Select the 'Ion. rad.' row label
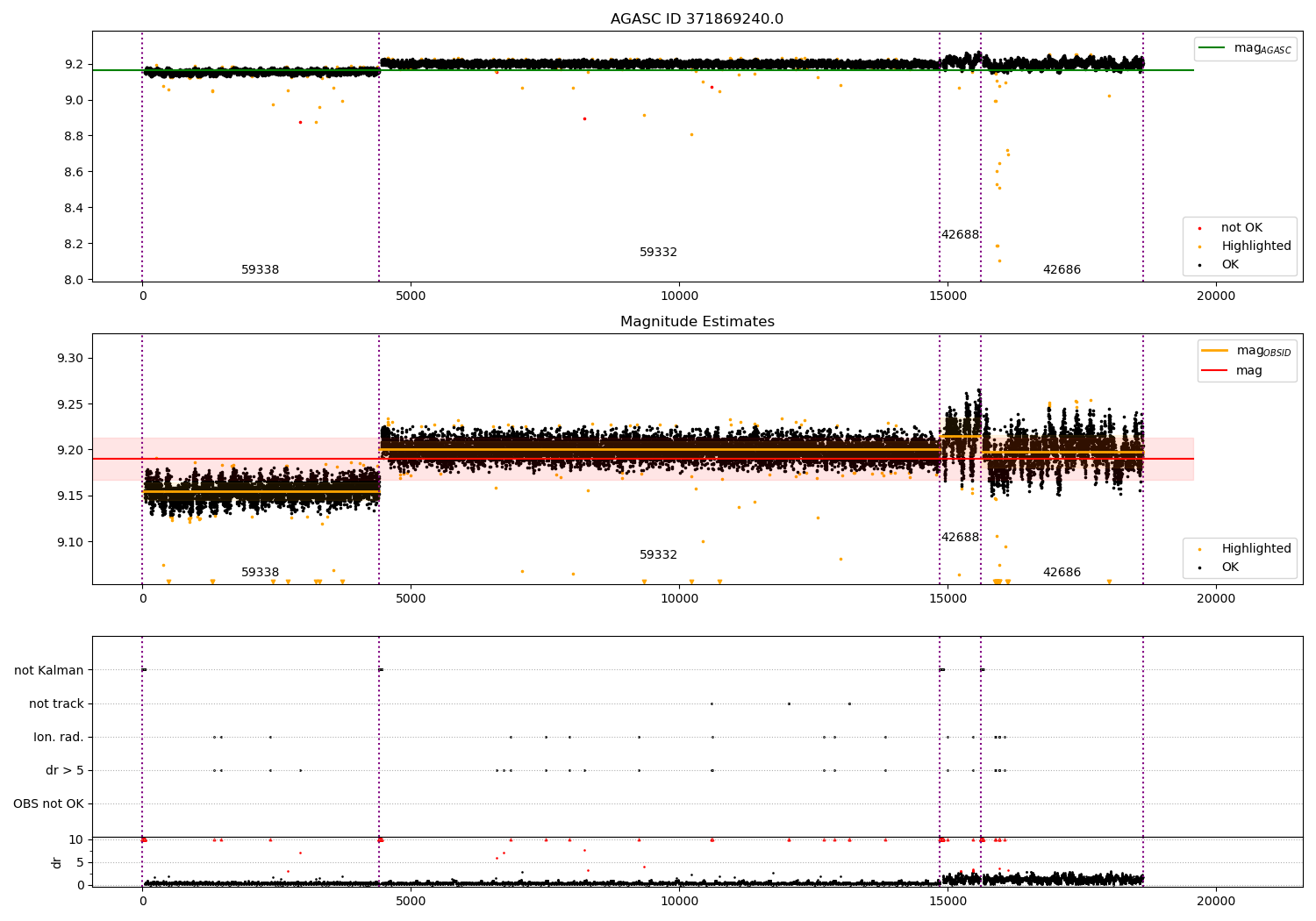Image resolution: width=1316 pixels, height=921 pixels. 59,738
